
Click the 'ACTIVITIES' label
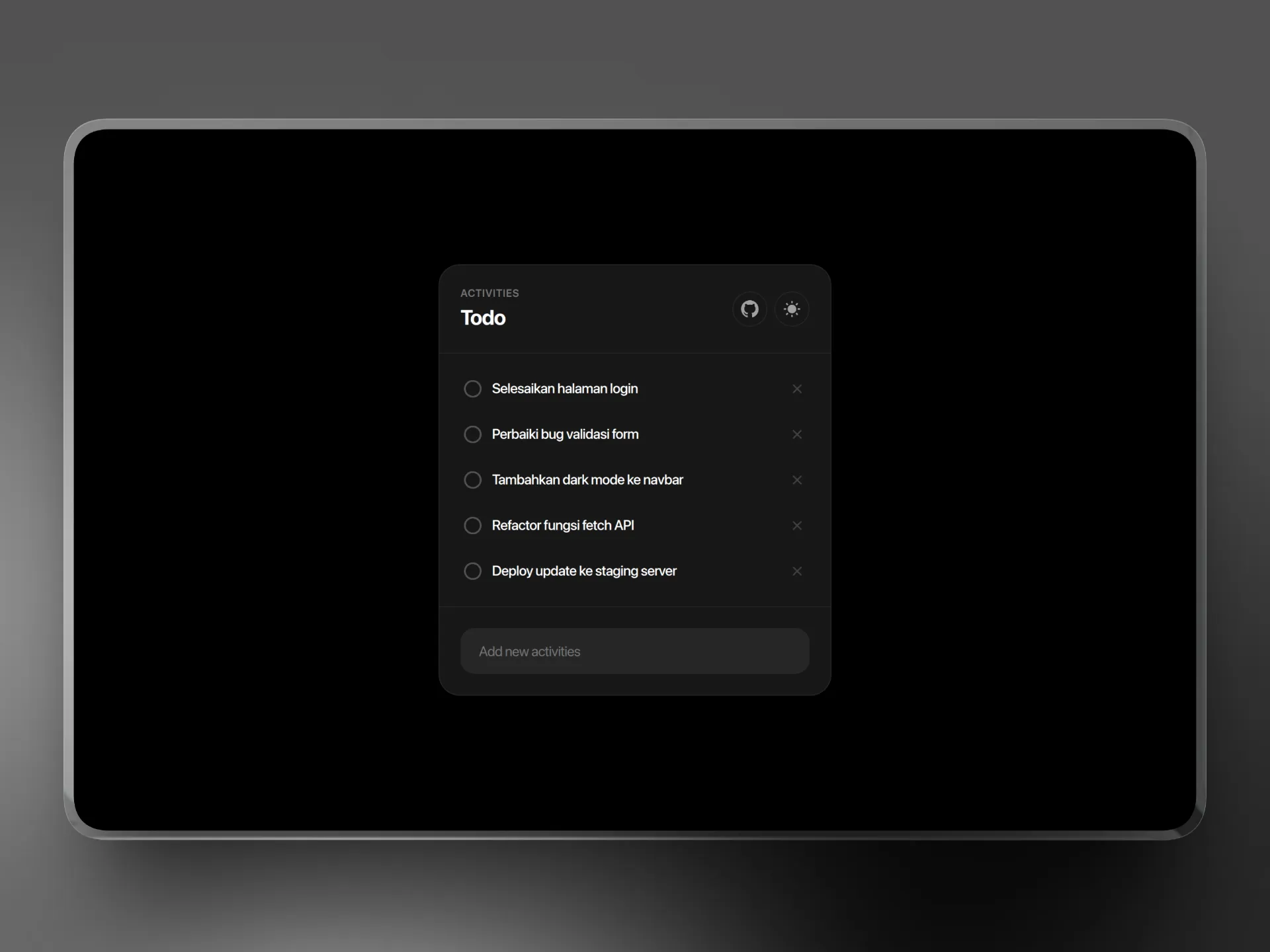489,293
